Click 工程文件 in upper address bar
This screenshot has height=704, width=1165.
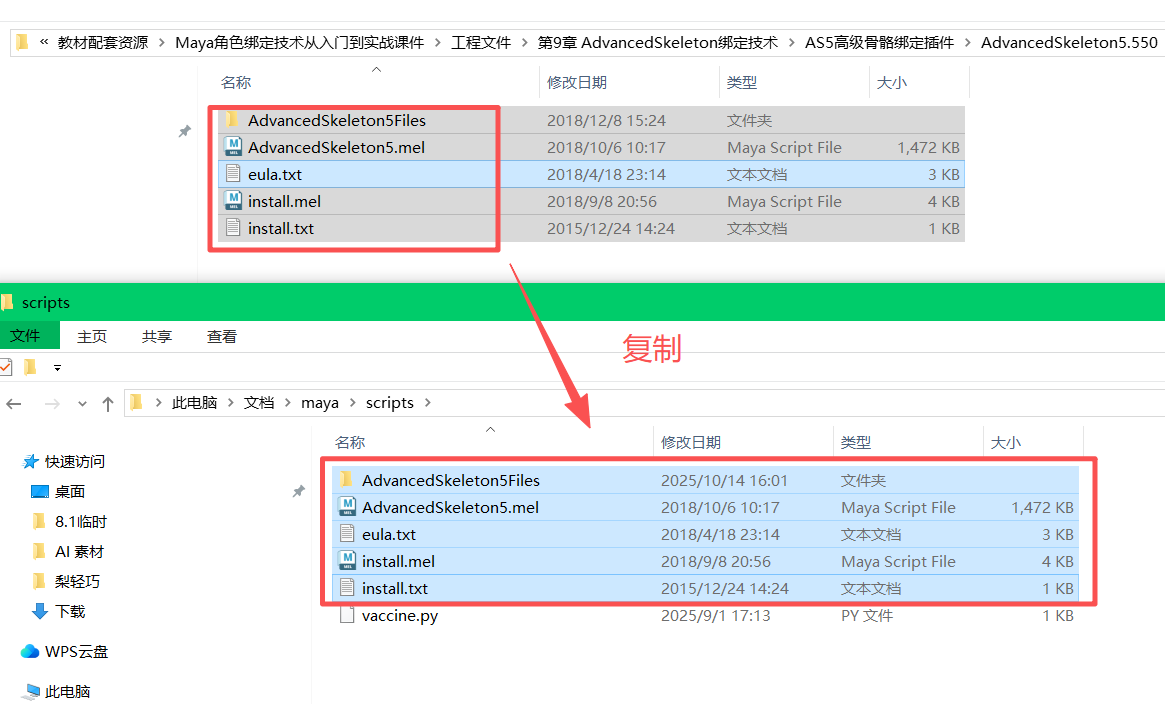[481, 42]
